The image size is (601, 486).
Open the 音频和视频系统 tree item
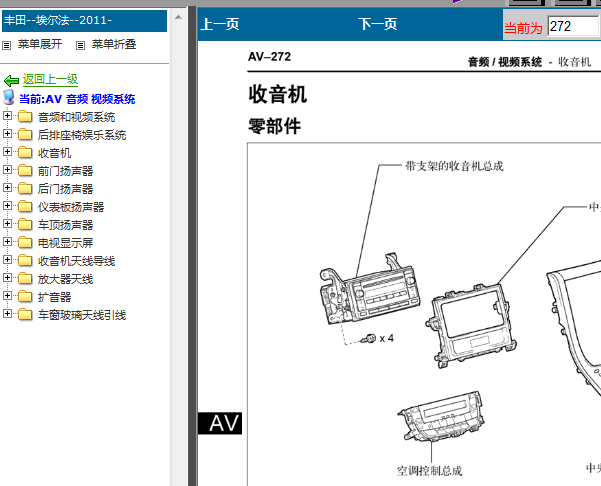[76, 117]
